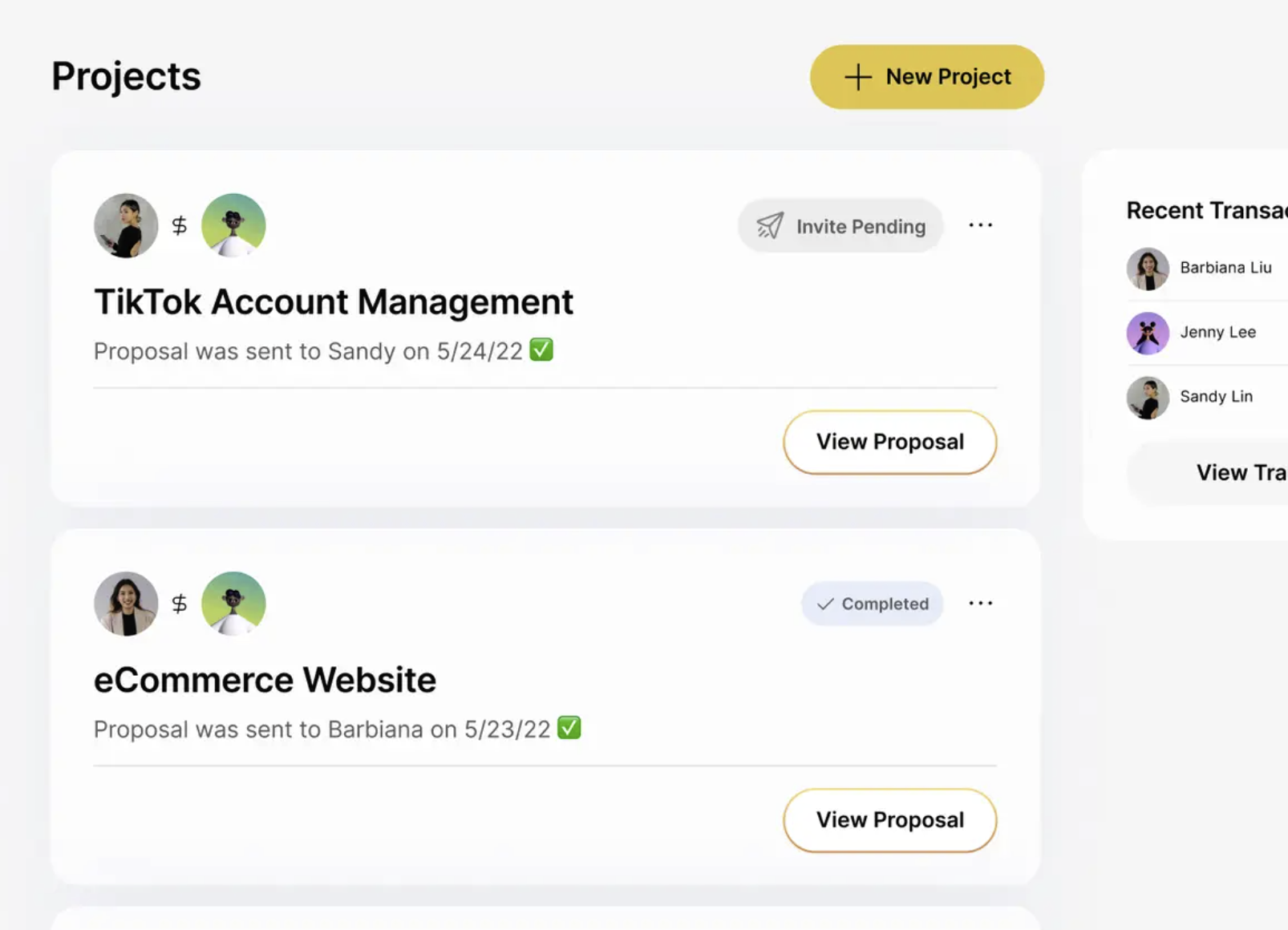Open the eCommerce Website project title
Screen dimensions: 1288x930
click(265, 680)
